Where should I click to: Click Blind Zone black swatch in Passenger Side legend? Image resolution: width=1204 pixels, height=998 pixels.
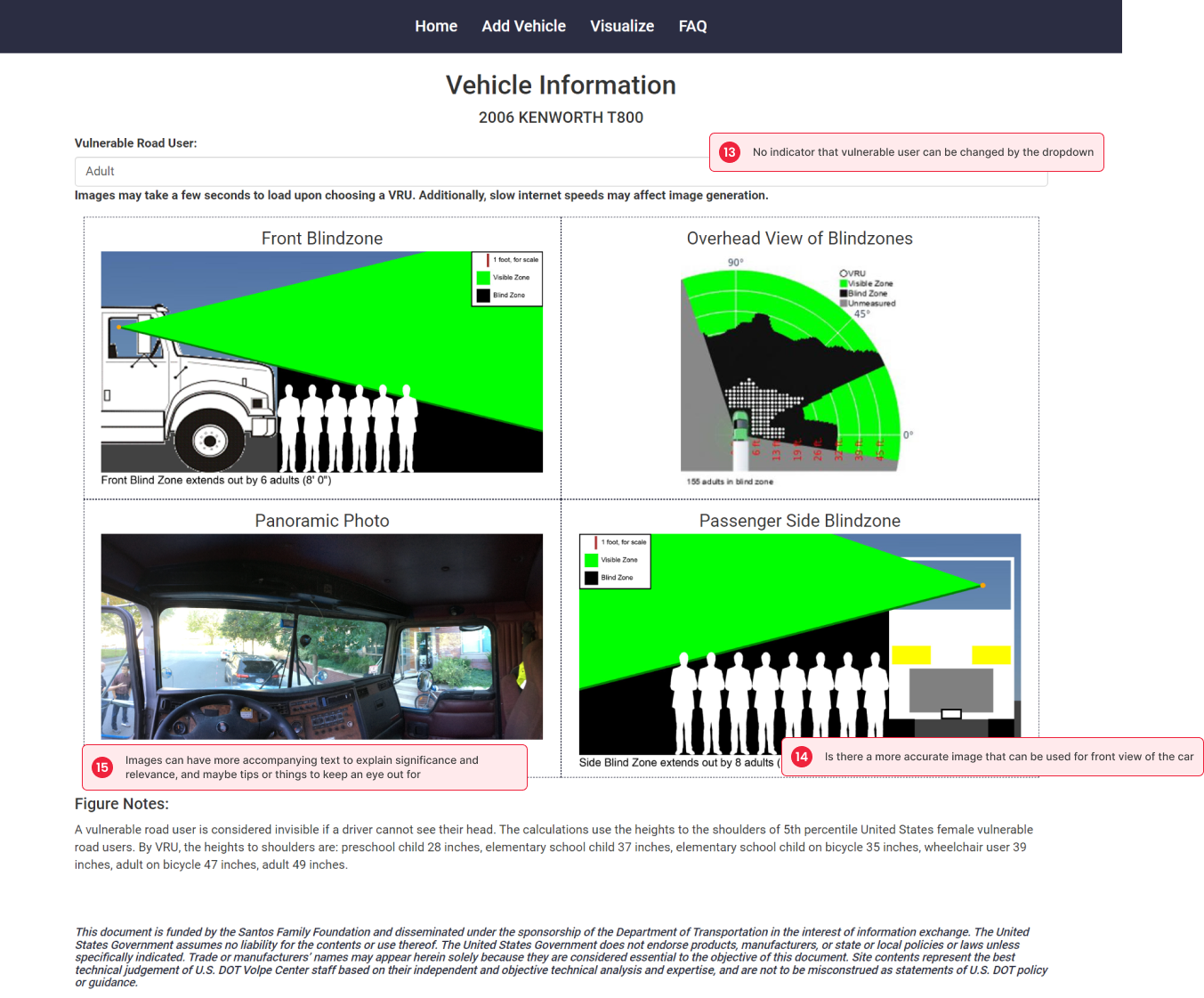[591, 578]
